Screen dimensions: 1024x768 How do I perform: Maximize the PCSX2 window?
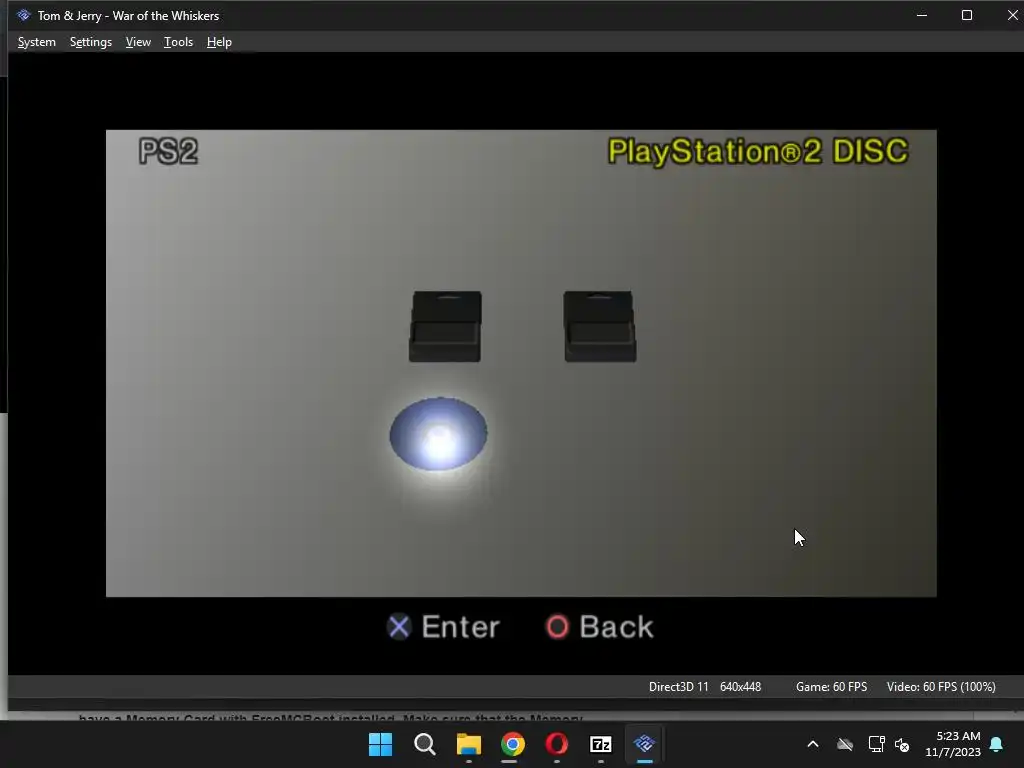[967, 15]
